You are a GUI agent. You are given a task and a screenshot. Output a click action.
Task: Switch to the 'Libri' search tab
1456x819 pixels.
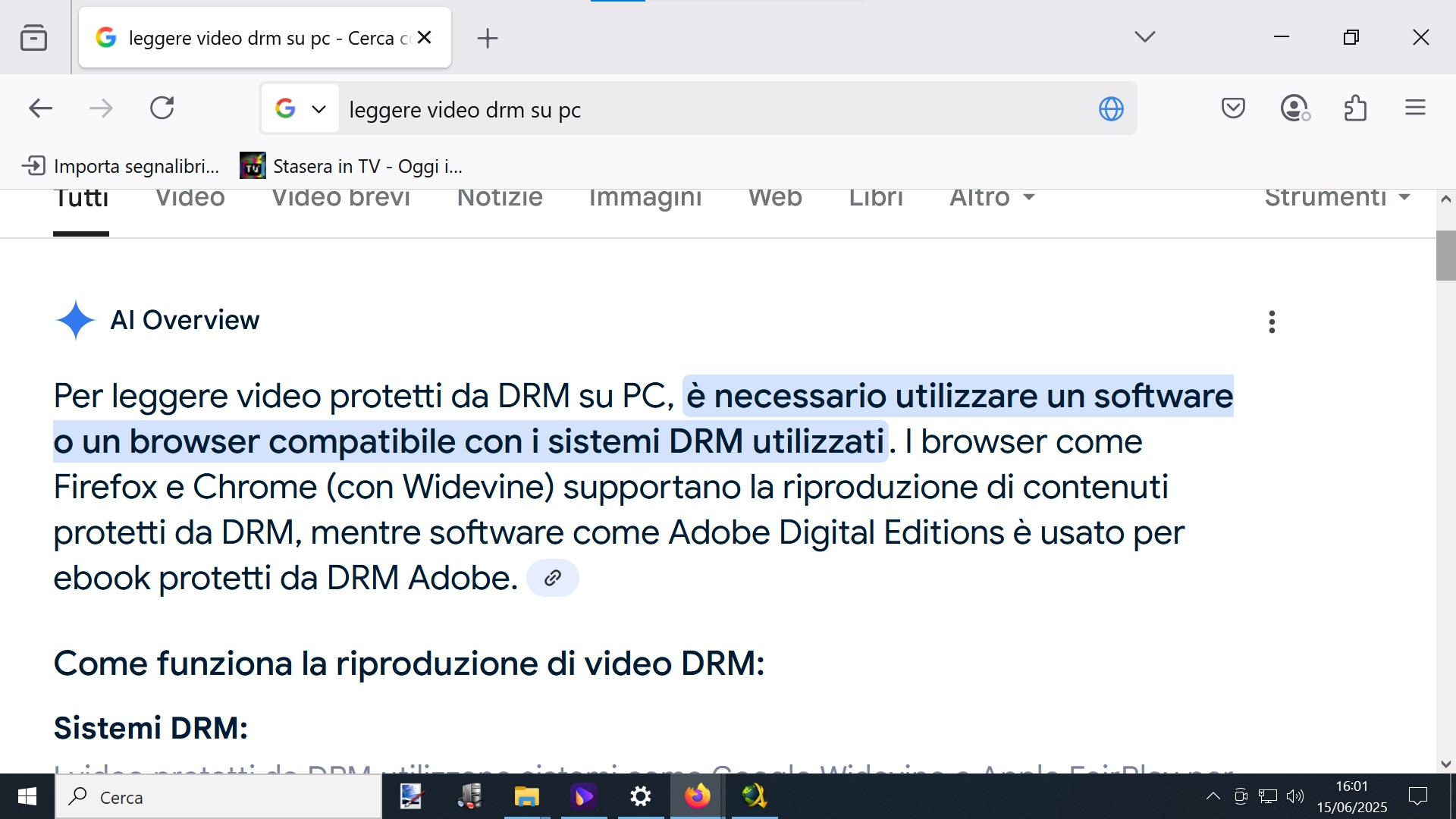876,199
